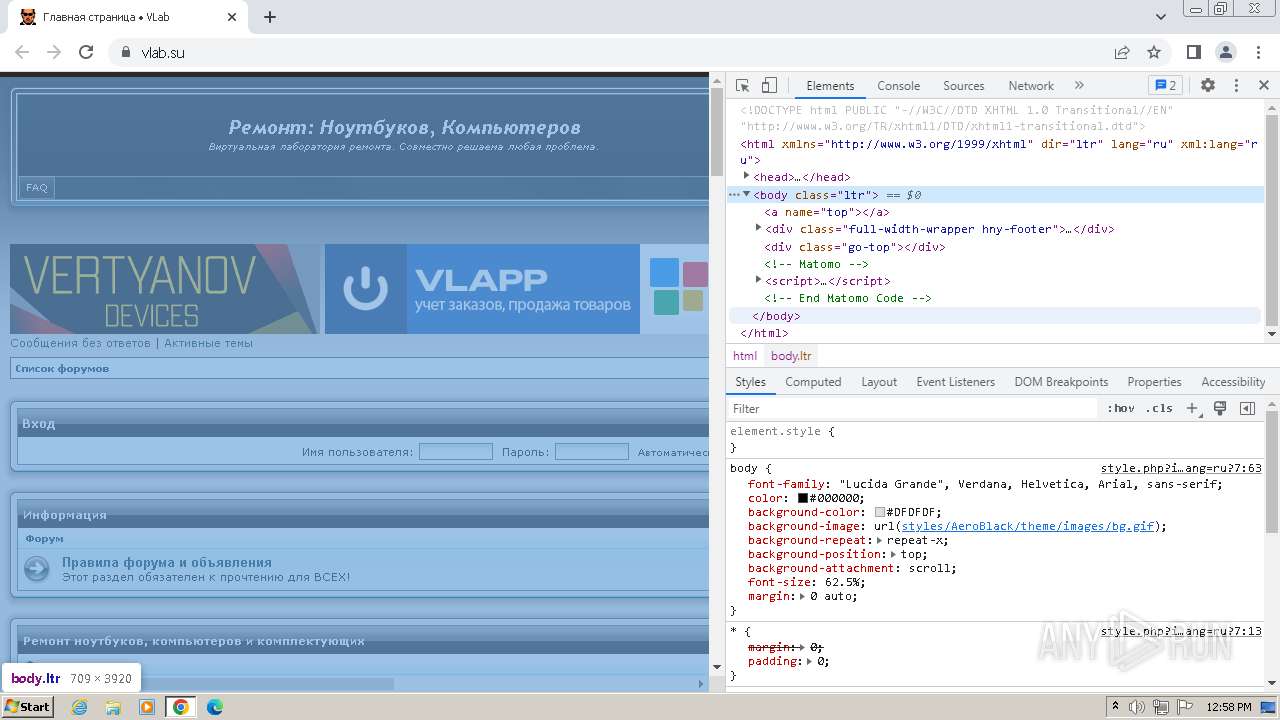Screen dimensions: 1280x720
Task: Open the DOM Breakpoints tab
Action: 1061,382
